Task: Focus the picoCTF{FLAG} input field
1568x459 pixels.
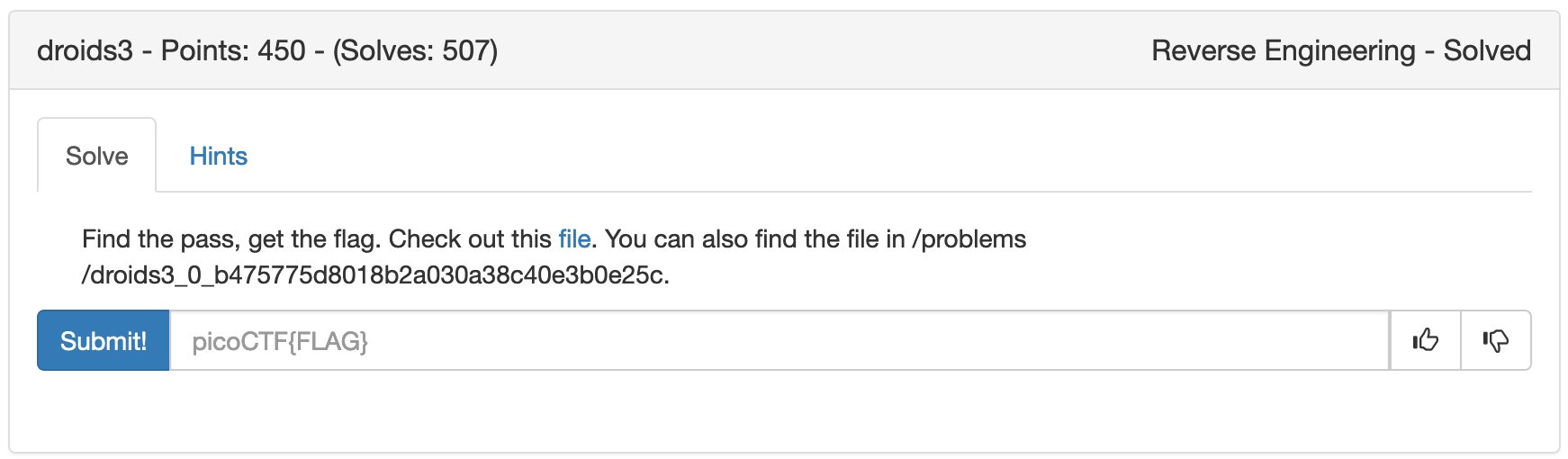Action: pos(779,341)
